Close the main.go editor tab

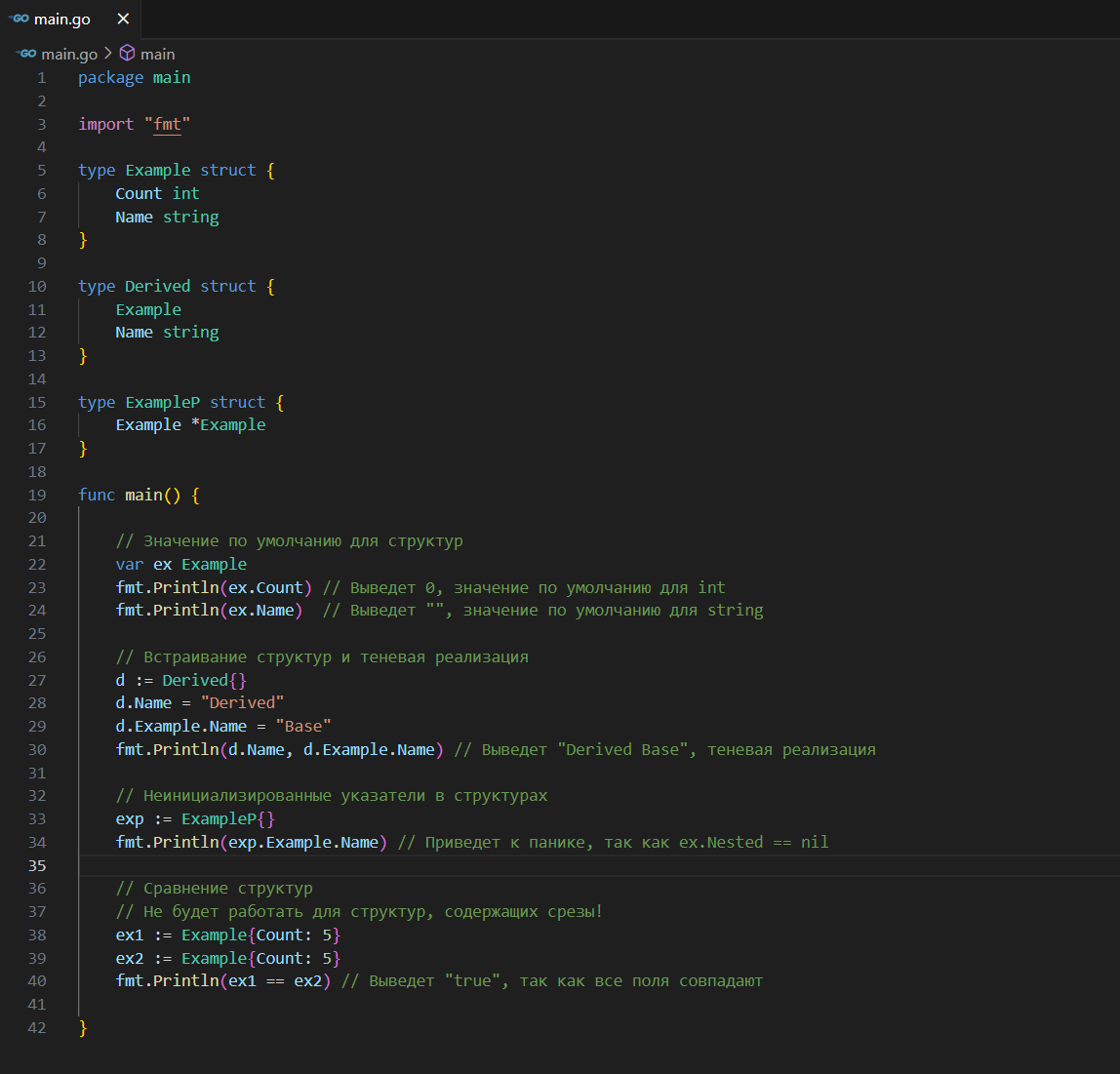(x=123, y=19)
